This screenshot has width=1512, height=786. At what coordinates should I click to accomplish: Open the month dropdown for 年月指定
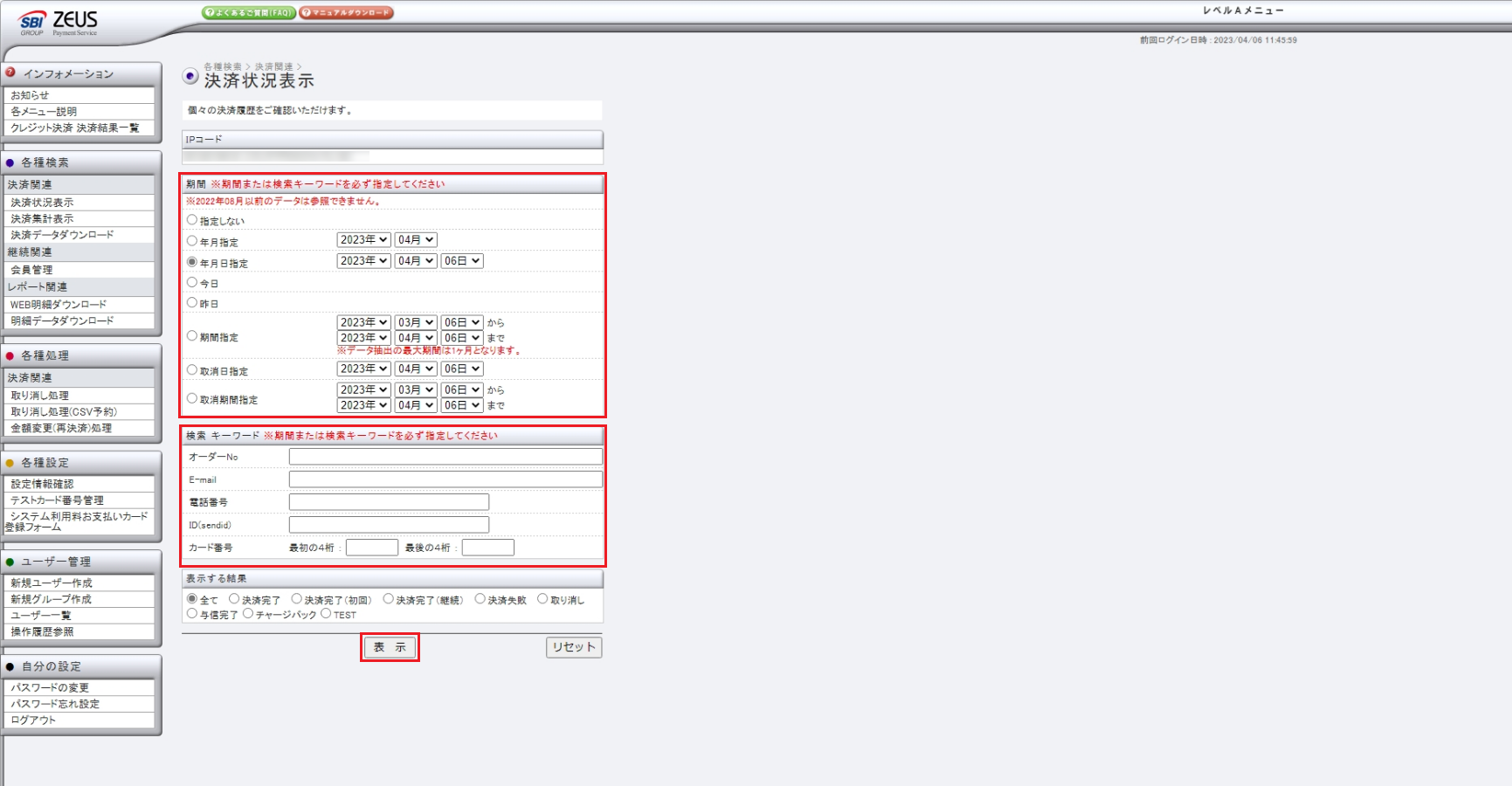click(x=416, y=240)
